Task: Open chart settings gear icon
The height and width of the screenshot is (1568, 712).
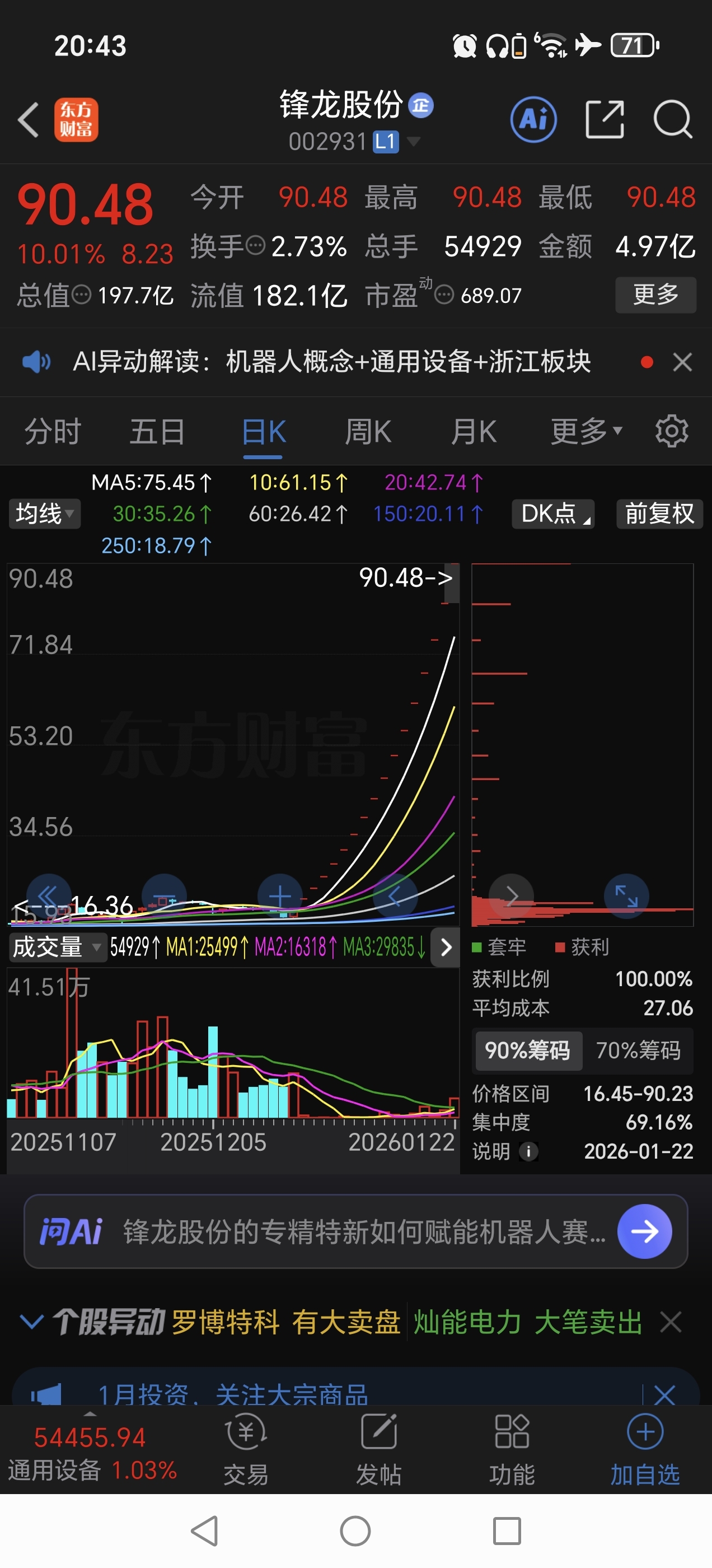Action: [x=671, y=431]
